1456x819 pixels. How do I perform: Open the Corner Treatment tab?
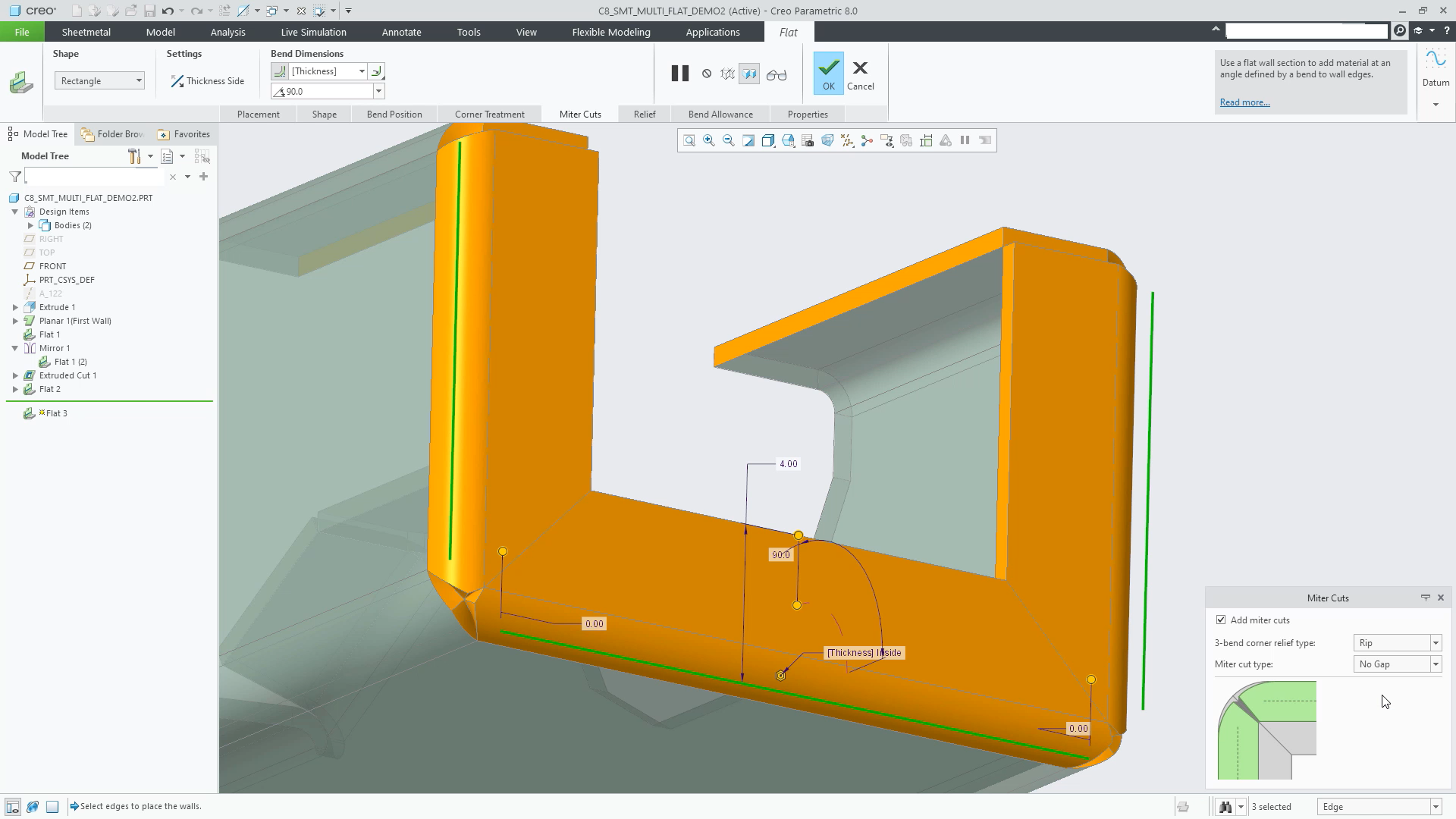pyautogui.click(x=489, y=115)
